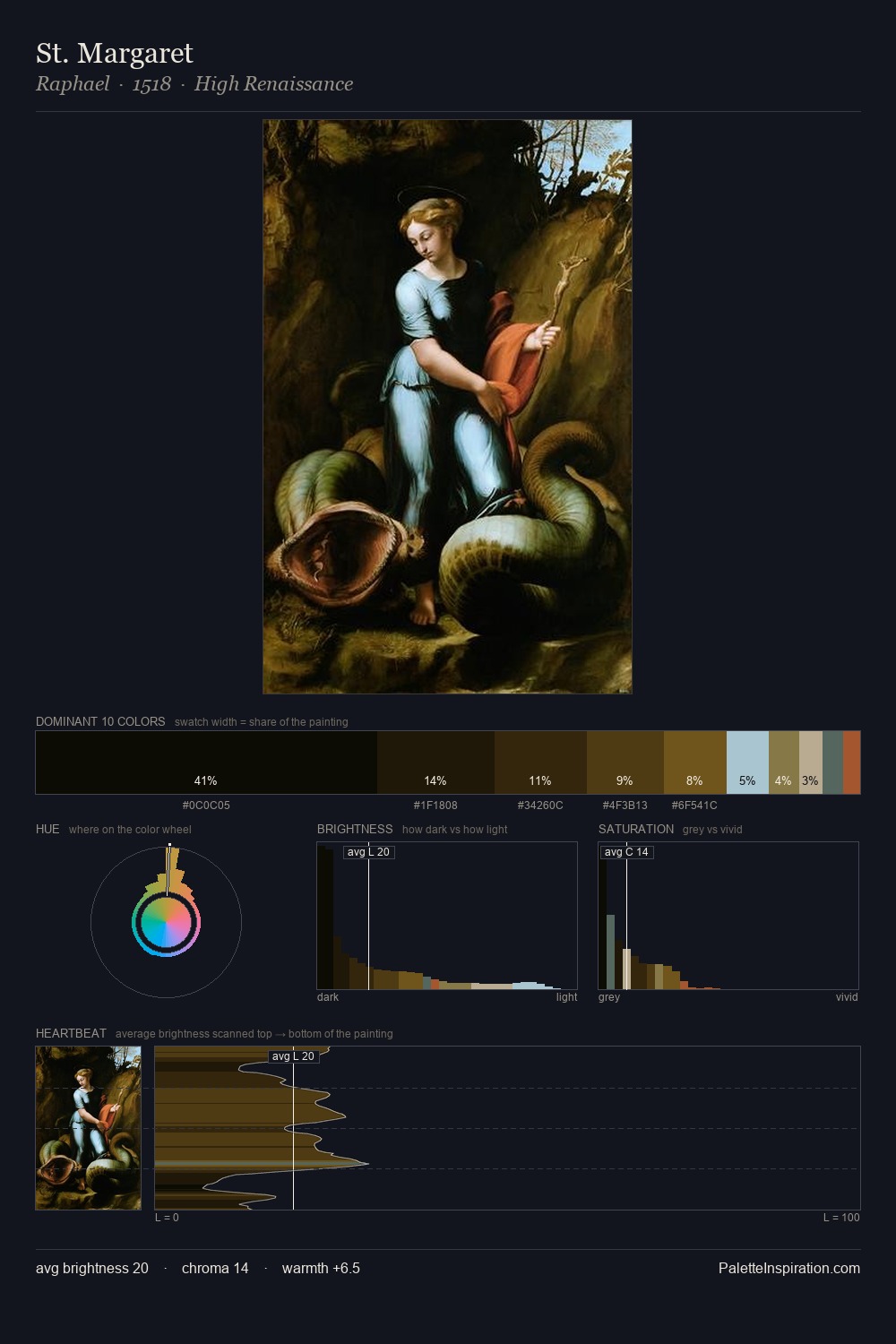
Task: Click the 'avg L 20' label in Brightness chart
Action: 368,852
